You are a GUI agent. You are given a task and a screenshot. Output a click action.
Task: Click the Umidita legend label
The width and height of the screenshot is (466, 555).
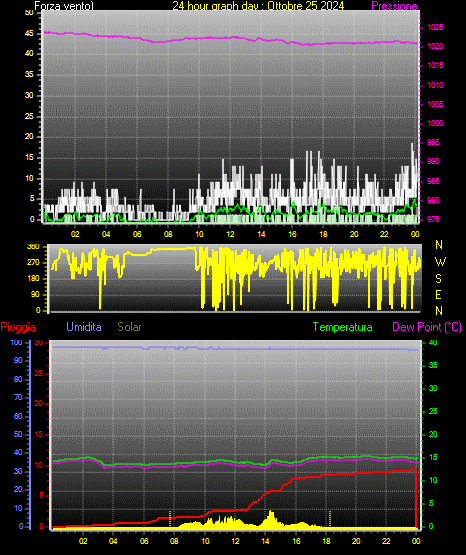[x=84, y=327]
